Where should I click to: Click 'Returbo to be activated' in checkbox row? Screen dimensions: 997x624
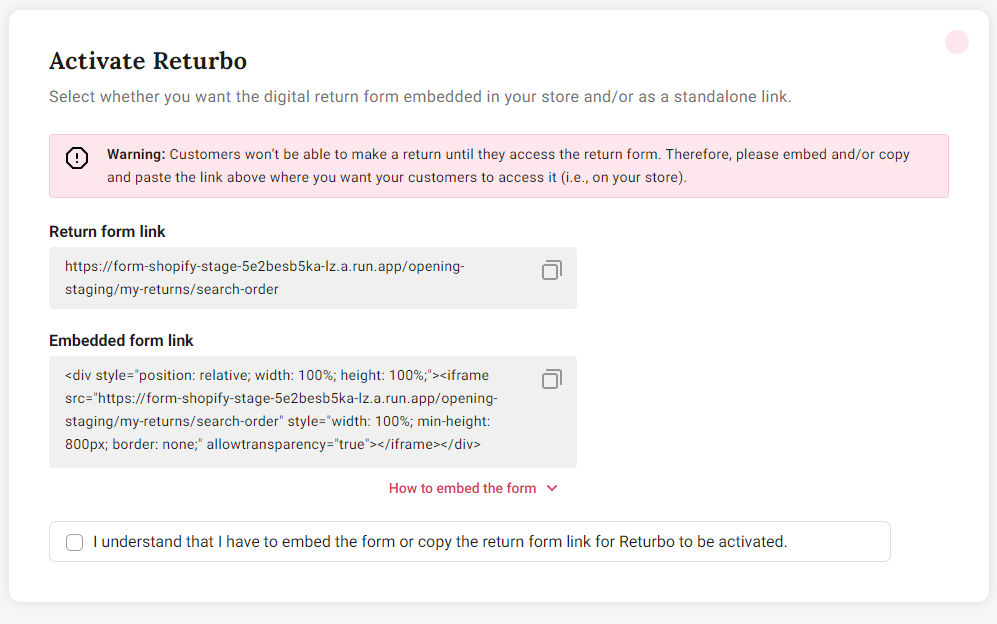click(x=703, y=542)
